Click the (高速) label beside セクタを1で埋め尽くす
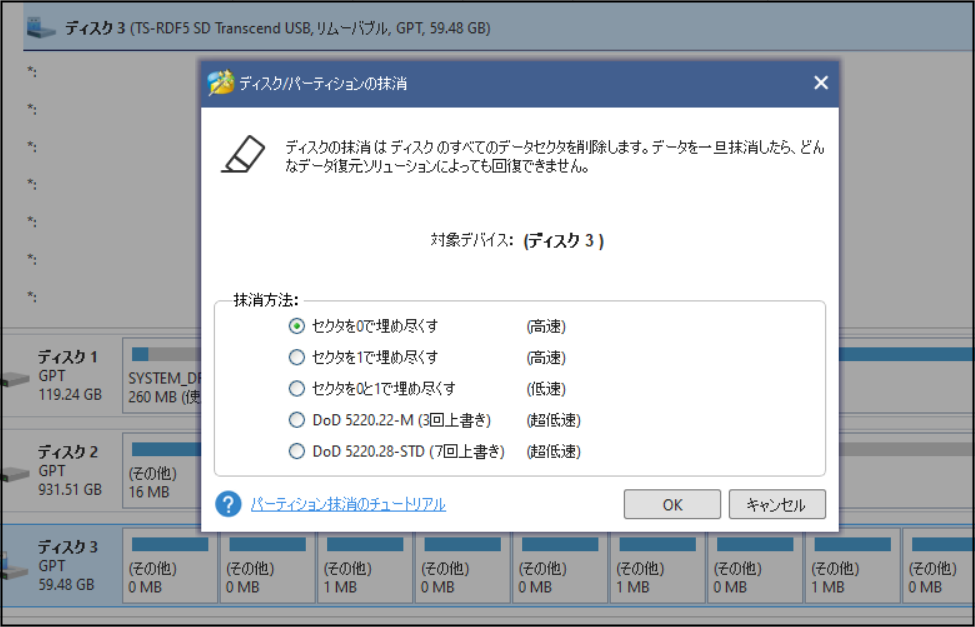 546,358
